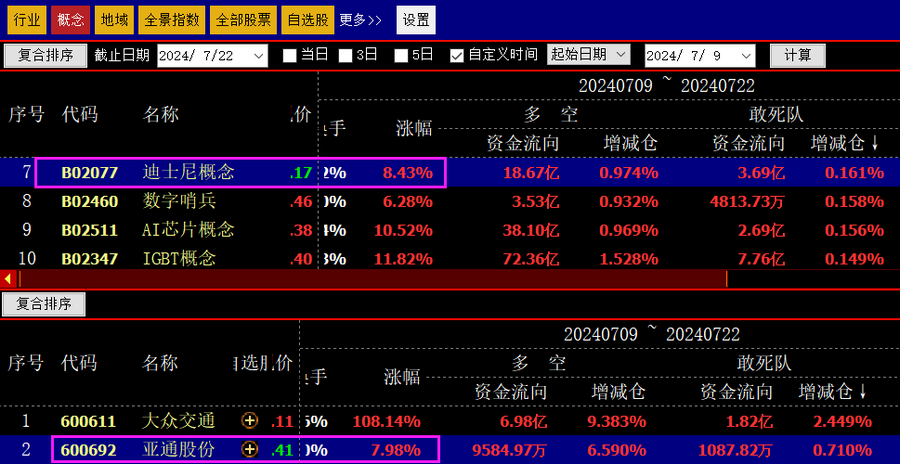The image size is (900, 464).
Task: Expand the start date dropdown 2024/7/9
Action: [746, 56]
